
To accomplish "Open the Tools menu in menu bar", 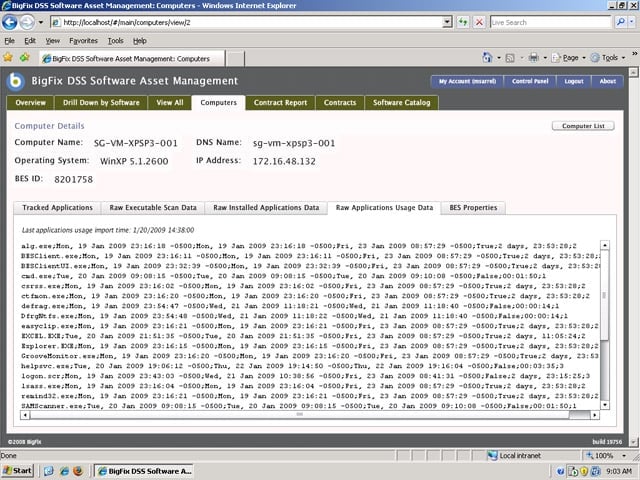I will (116, 41).
